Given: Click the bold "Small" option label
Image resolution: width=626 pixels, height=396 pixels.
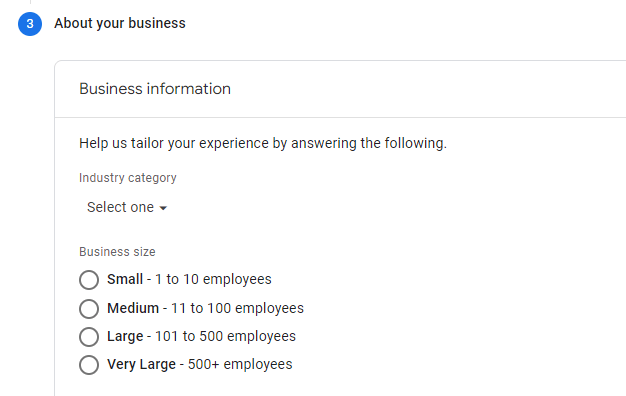Looking at the screenshot, I should 125,279.
